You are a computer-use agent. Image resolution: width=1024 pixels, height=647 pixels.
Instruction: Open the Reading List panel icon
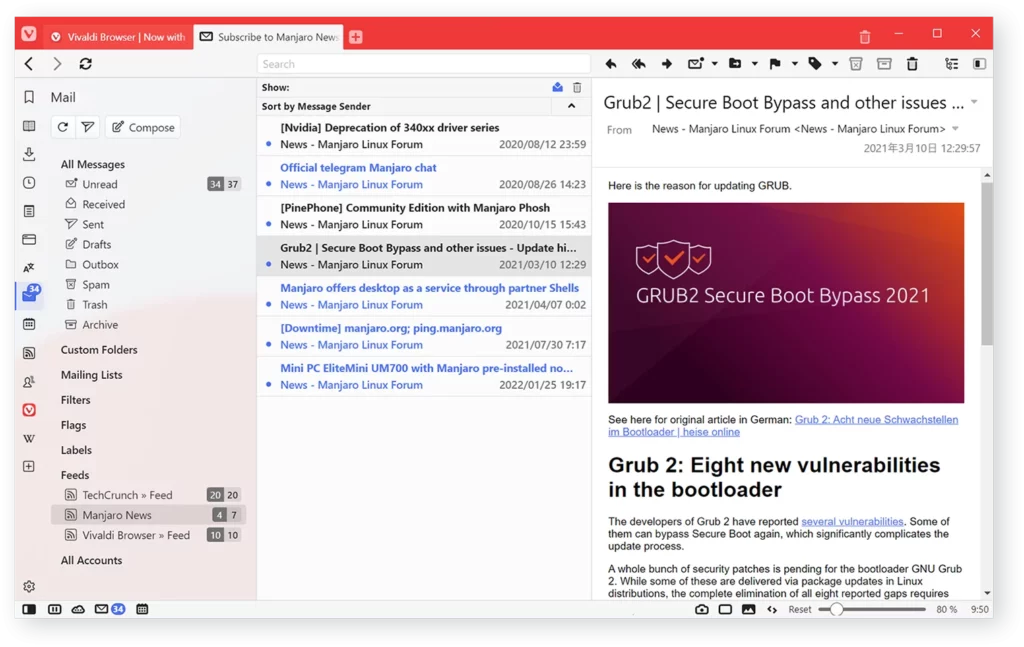pos(29,126)
